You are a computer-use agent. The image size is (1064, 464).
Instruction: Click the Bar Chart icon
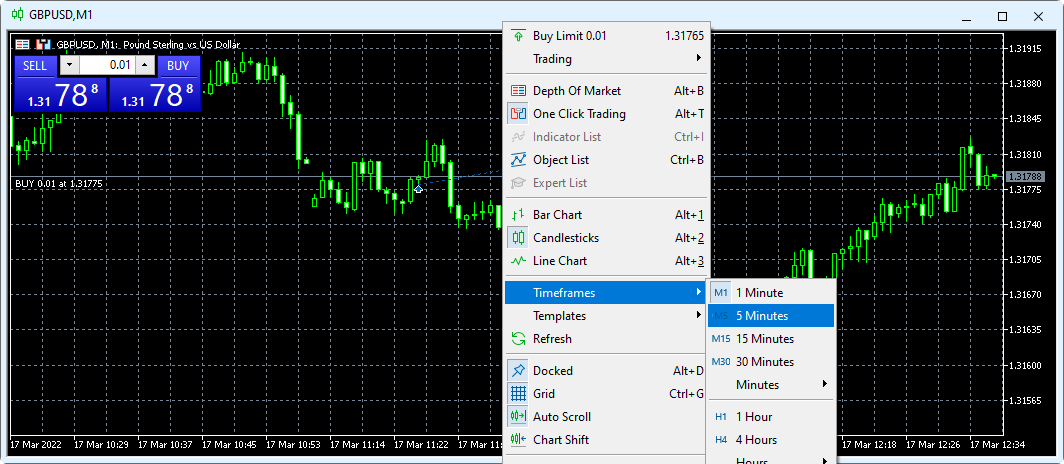click(518, 215)
